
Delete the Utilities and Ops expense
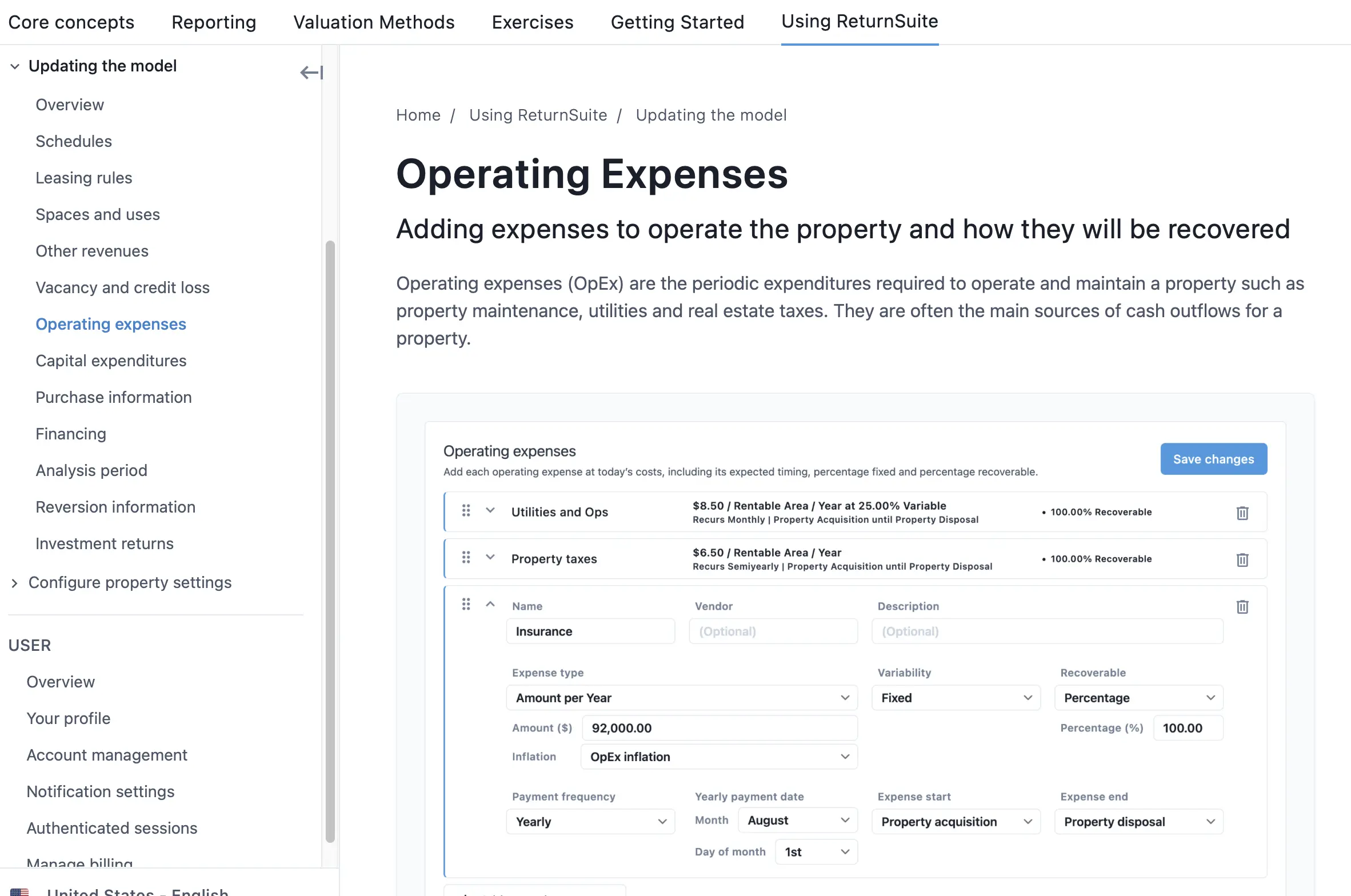(1242, 513)
